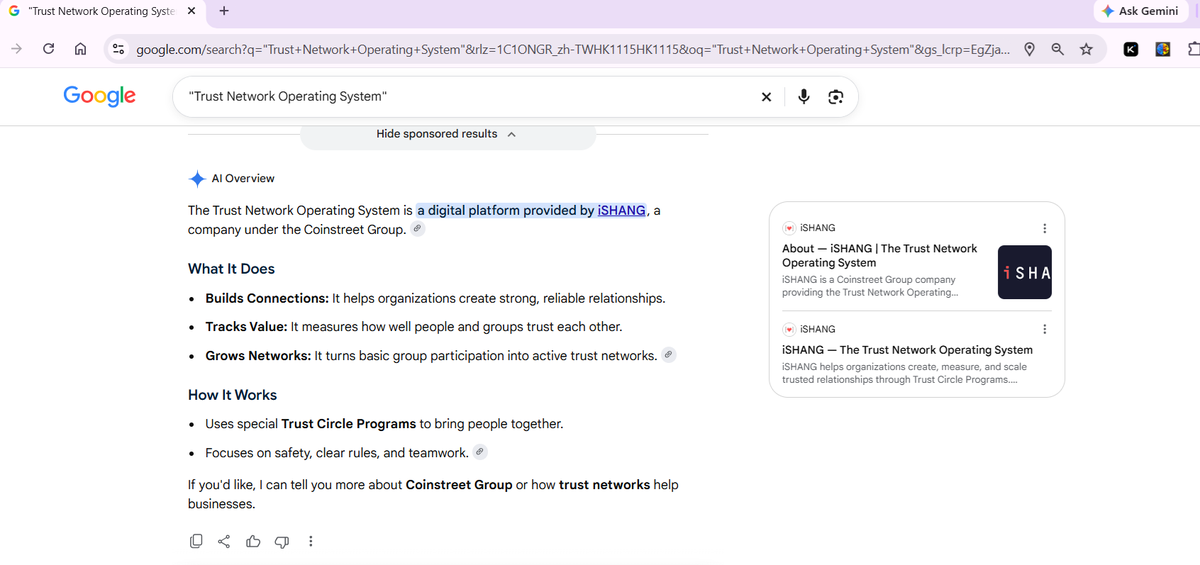1200x565 pixels.
Task: Go to the browser home page icon
Action: pos(81,49)
